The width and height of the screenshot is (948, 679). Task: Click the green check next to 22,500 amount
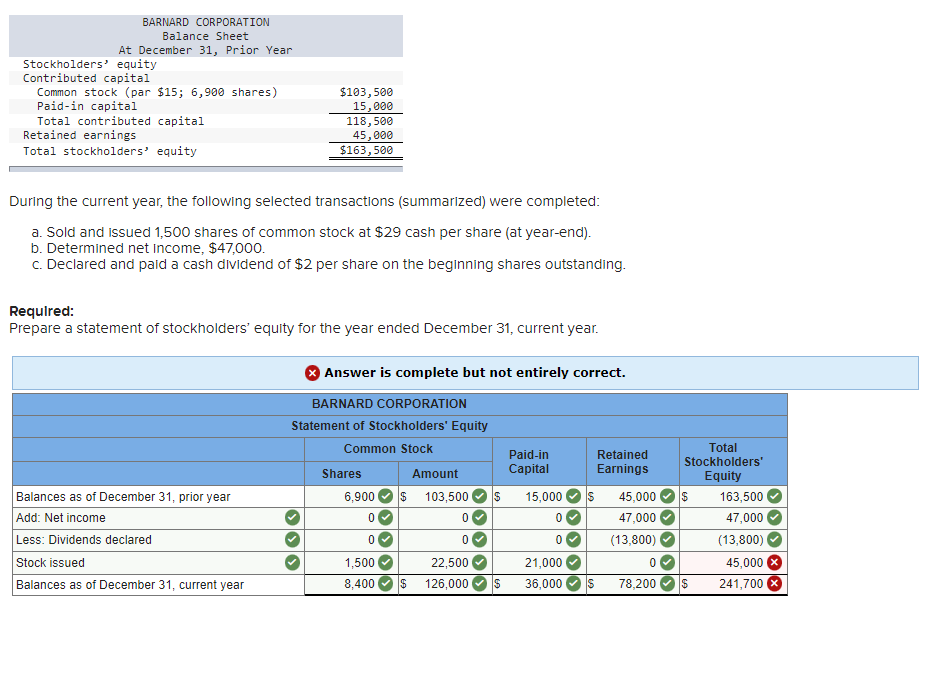click(x=479, y=563)
